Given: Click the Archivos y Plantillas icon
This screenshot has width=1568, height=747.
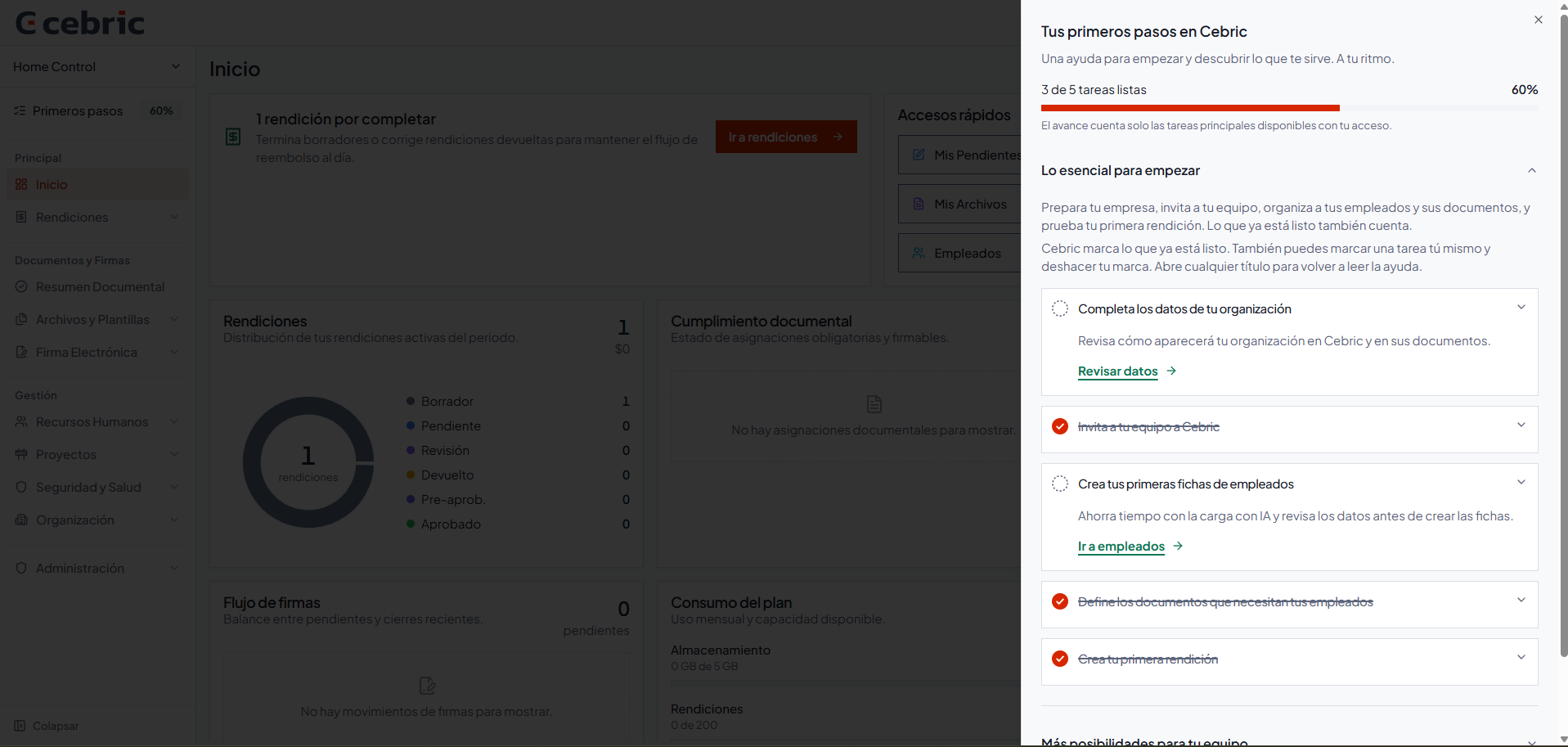Looking at the screenshot, I should point(21,319).
